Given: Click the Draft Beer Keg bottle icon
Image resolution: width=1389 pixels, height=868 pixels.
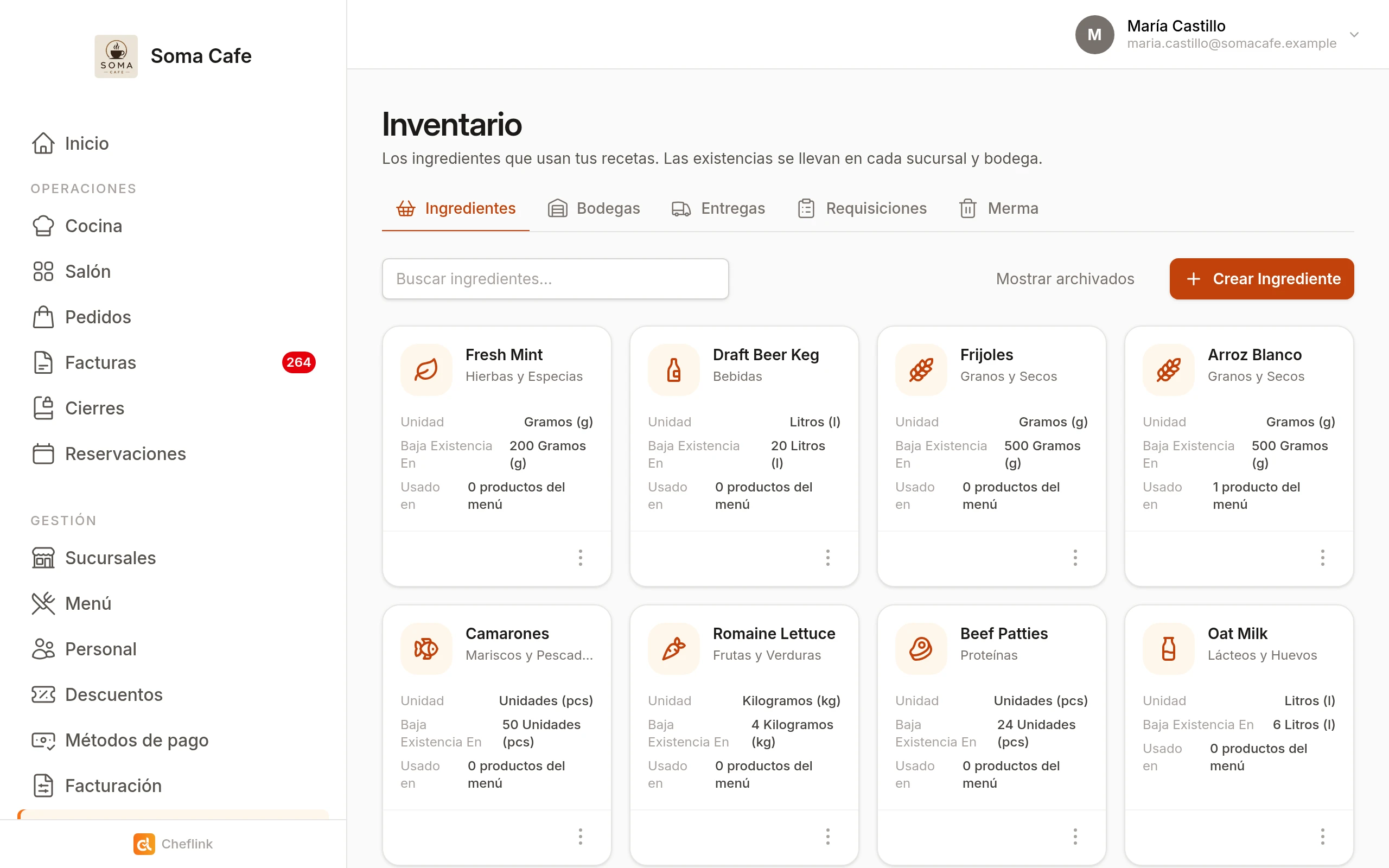Looking at the screenshot, I should (674, 369).
